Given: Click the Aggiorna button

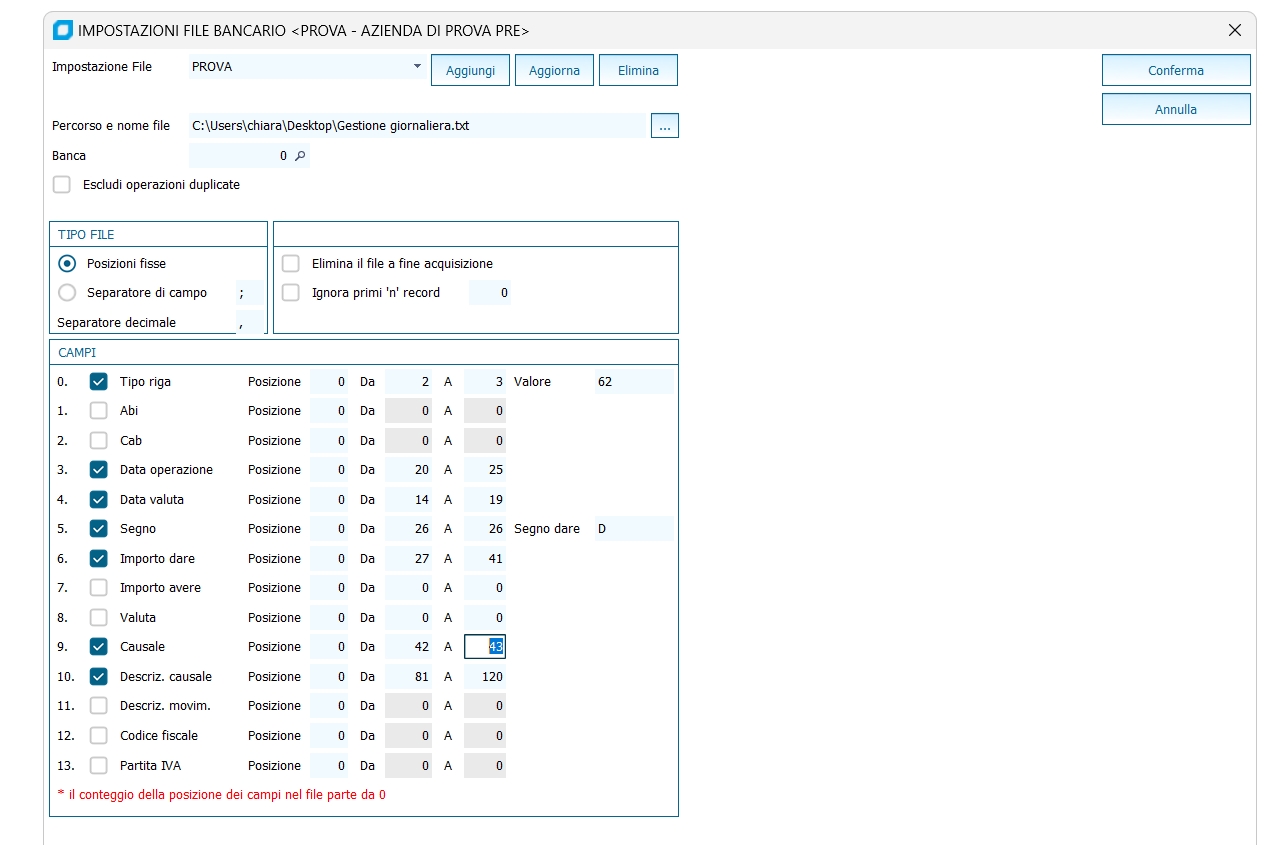Looking at the screenshot, I should (x=554, y=71).
